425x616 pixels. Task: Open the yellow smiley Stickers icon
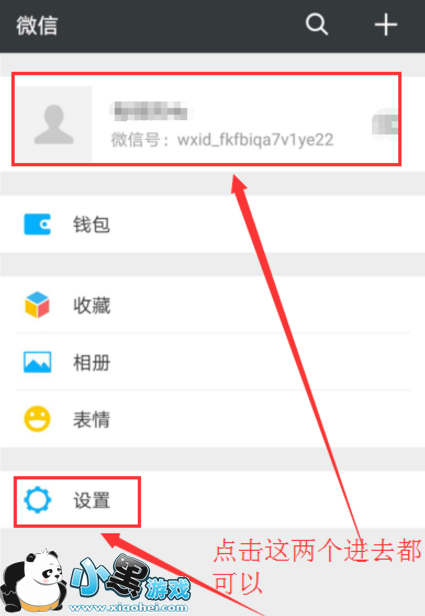(x=37, y=419)
